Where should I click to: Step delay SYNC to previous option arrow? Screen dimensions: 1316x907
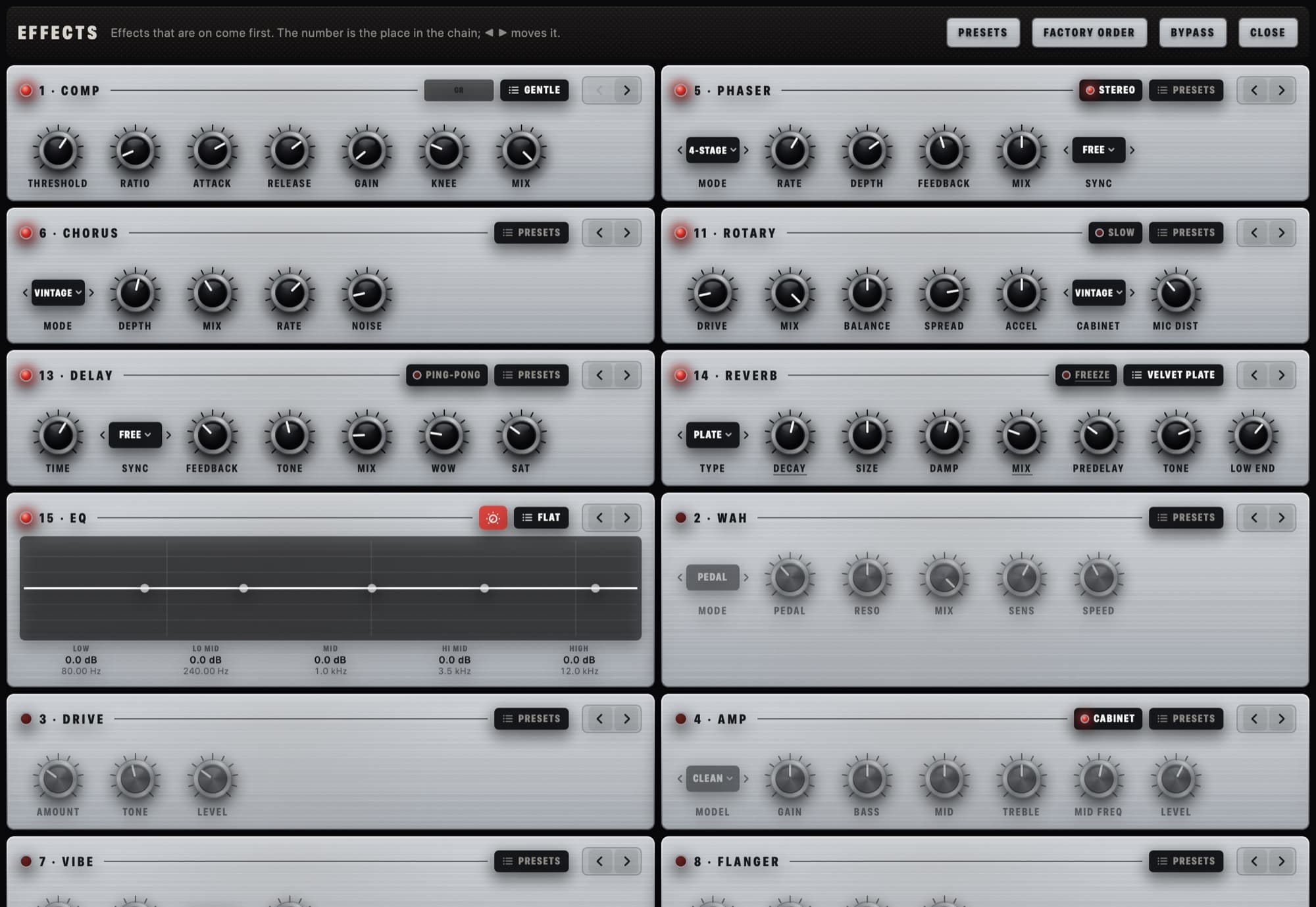(x=103, y=435)
